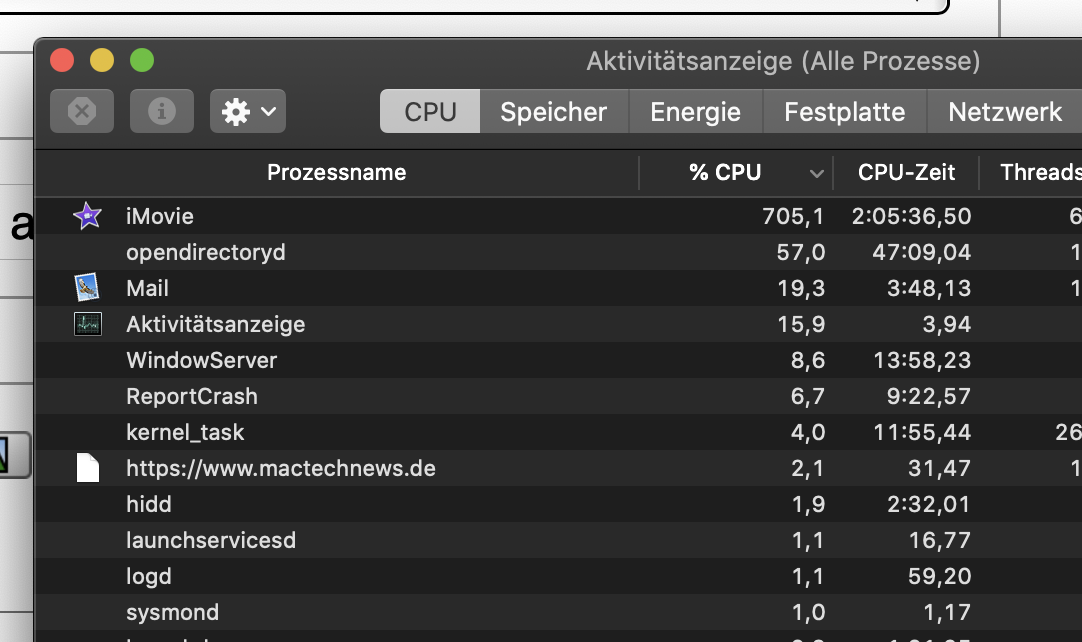Image resolution: width=1082 pixels, height=642 pixels.
Task: Click the mactechnews.de document icon
Action: (x=88, y=468)
